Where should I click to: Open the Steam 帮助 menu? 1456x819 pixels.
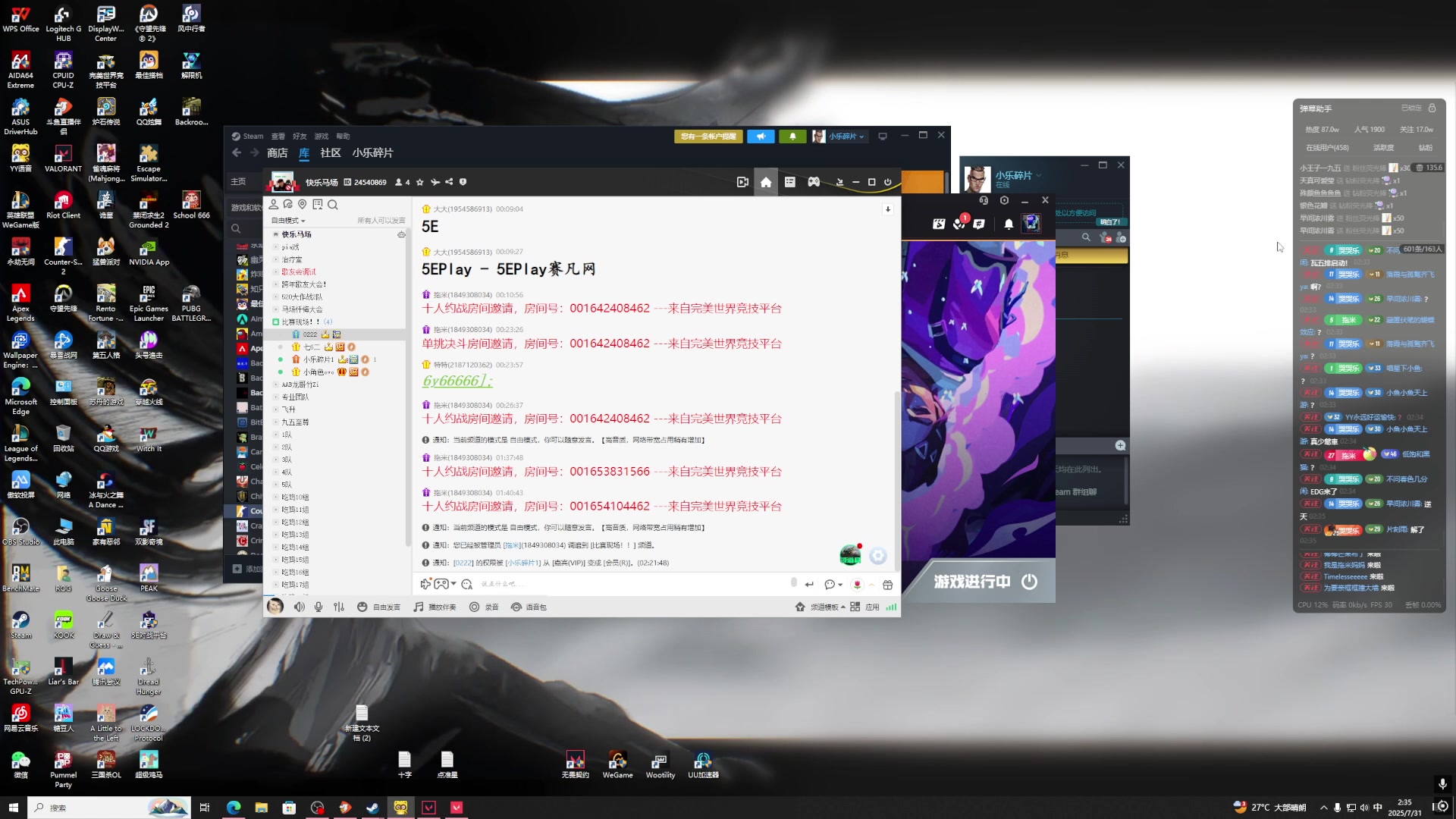tap(343, 136)
